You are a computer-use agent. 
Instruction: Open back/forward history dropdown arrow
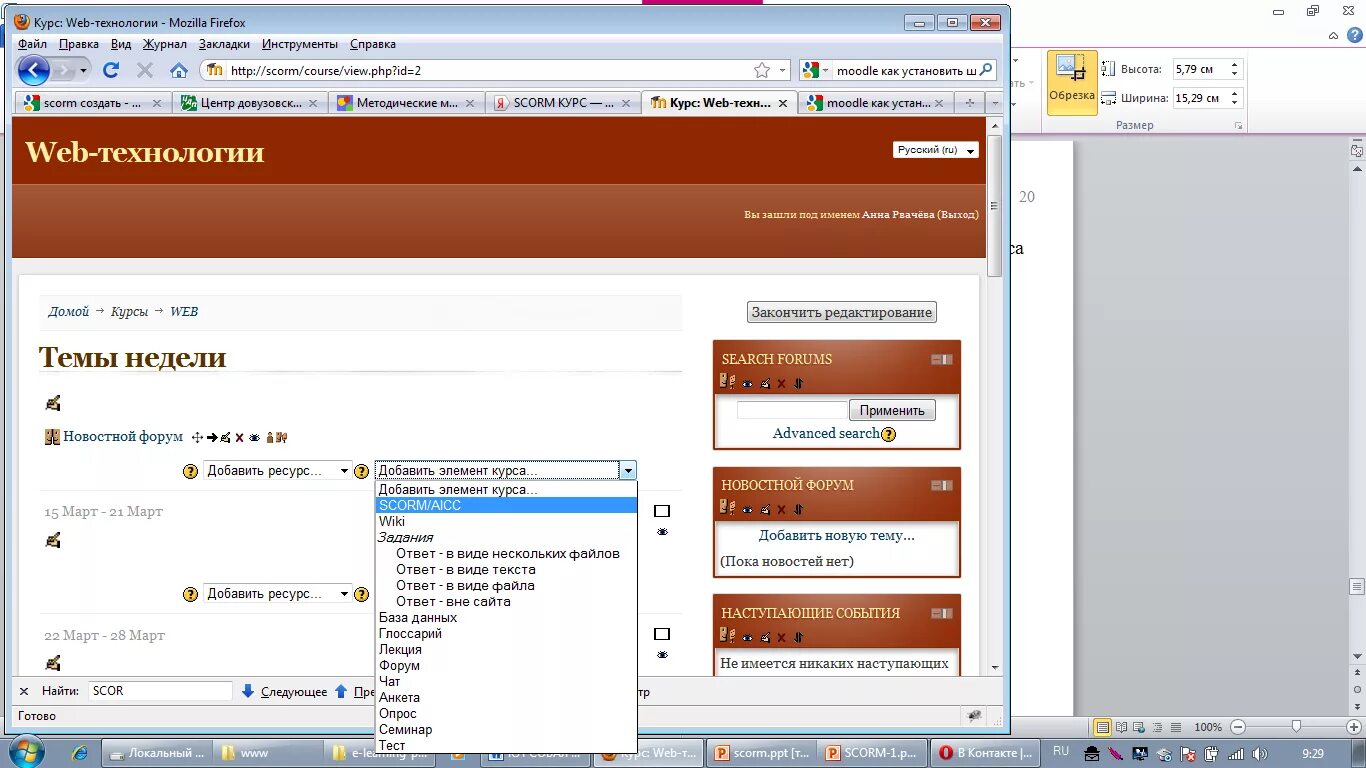point(83,70)
